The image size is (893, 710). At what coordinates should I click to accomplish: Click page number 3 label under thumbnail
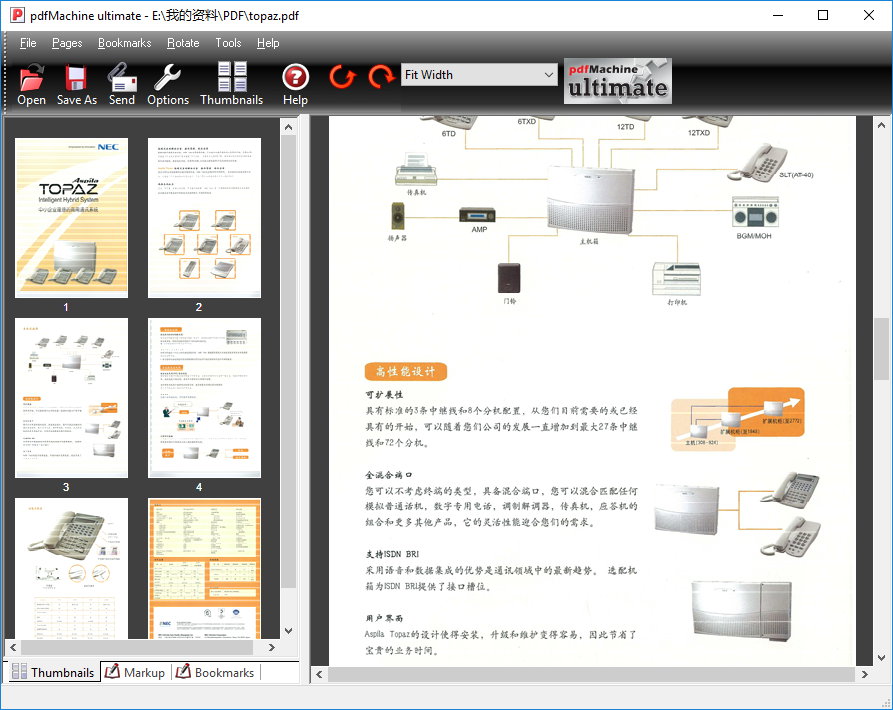click(x=66, y=487)
